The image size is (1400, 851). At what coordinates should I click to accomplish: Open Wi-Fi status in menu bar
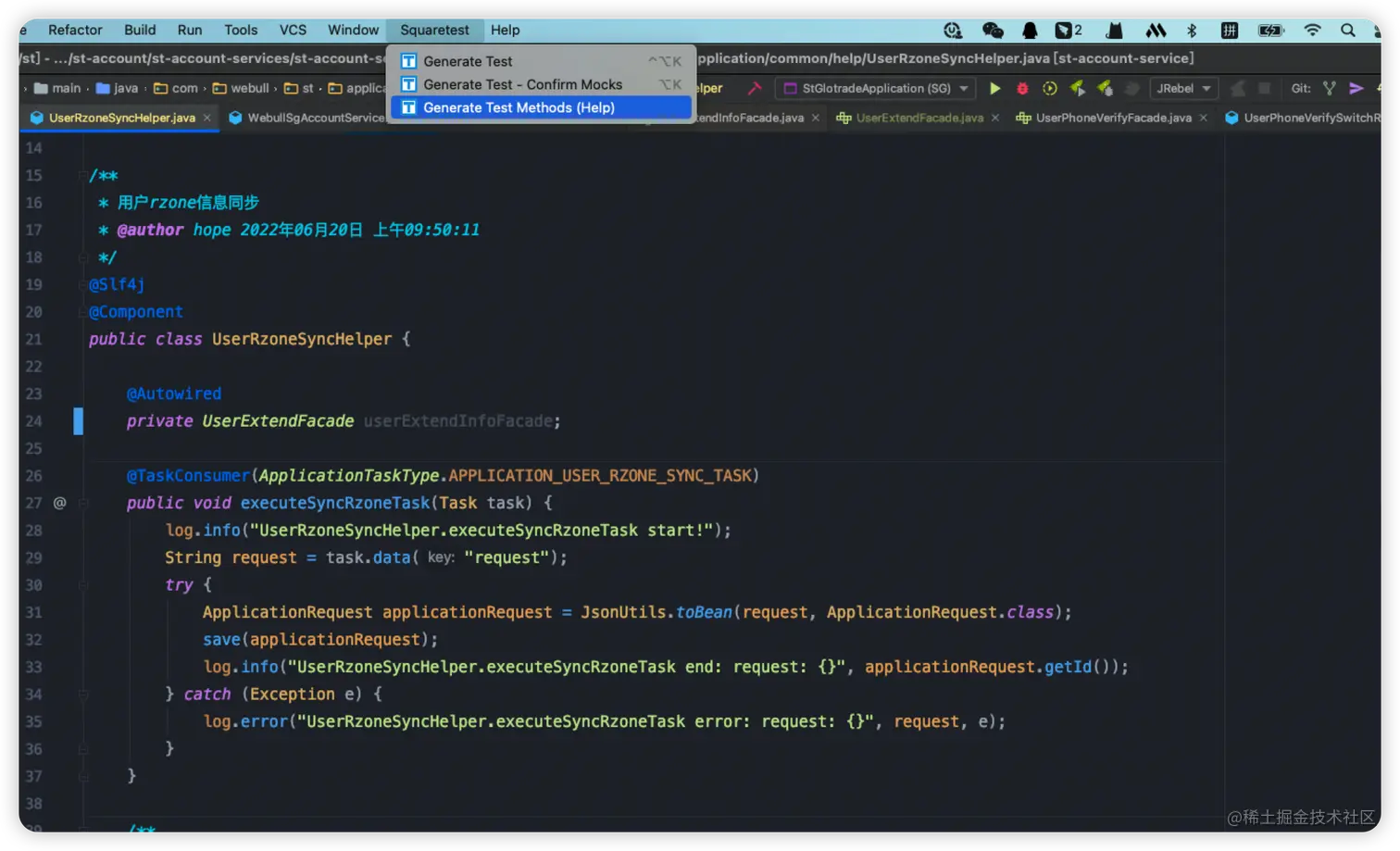(1312, 31)
